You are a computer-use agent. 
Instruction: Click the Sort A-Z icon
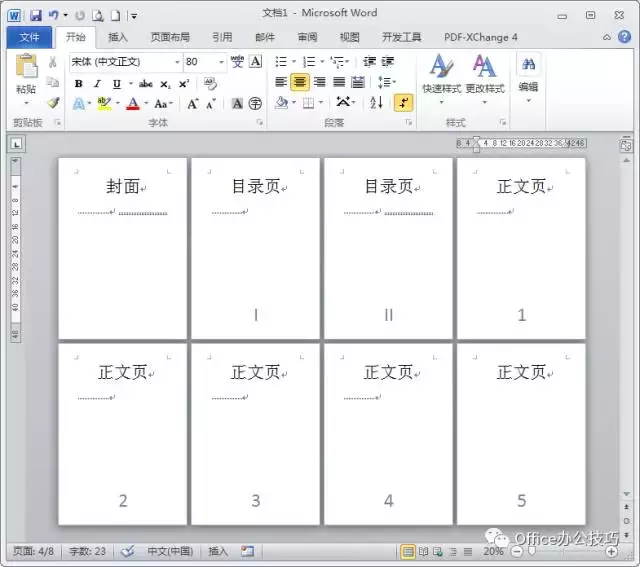click(x=376, y=102)
